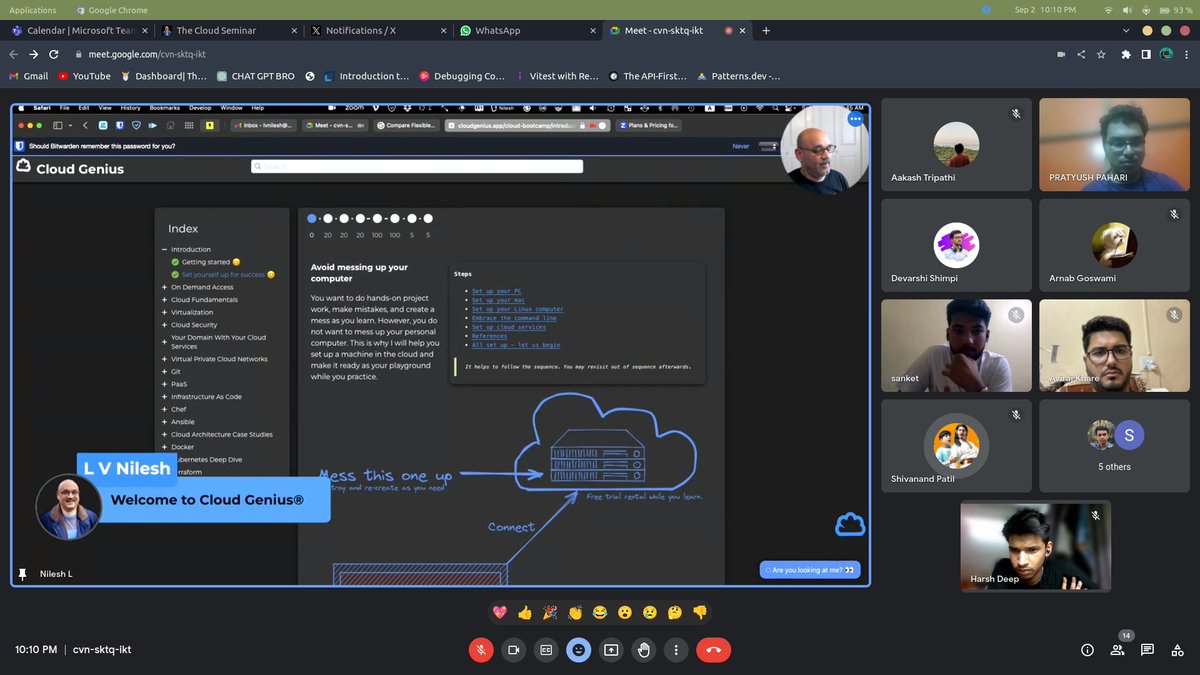
Task: Select Aakash Tripathi's participant tile
Action: click(956, 145)
